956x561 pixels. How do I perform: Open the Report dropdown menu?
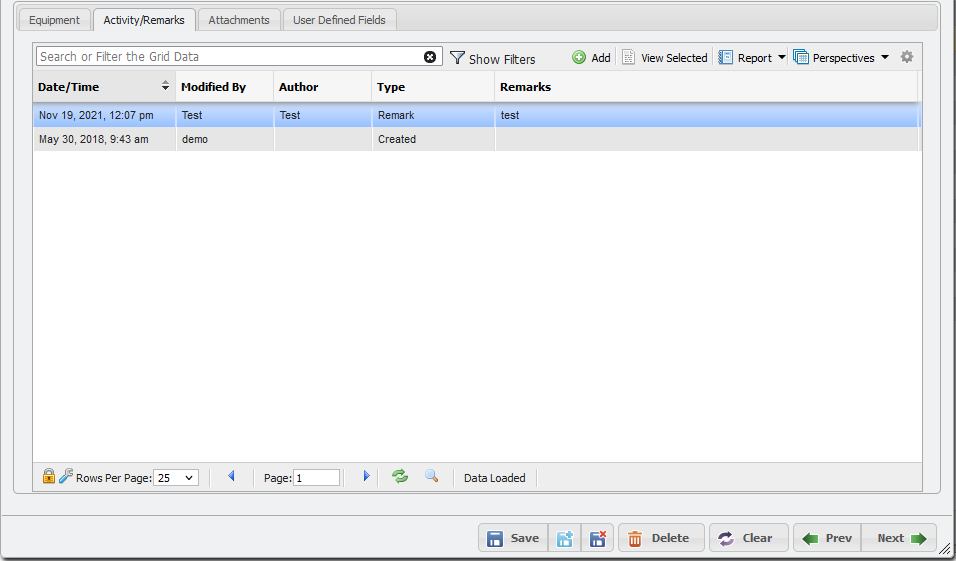pos(753,58)
